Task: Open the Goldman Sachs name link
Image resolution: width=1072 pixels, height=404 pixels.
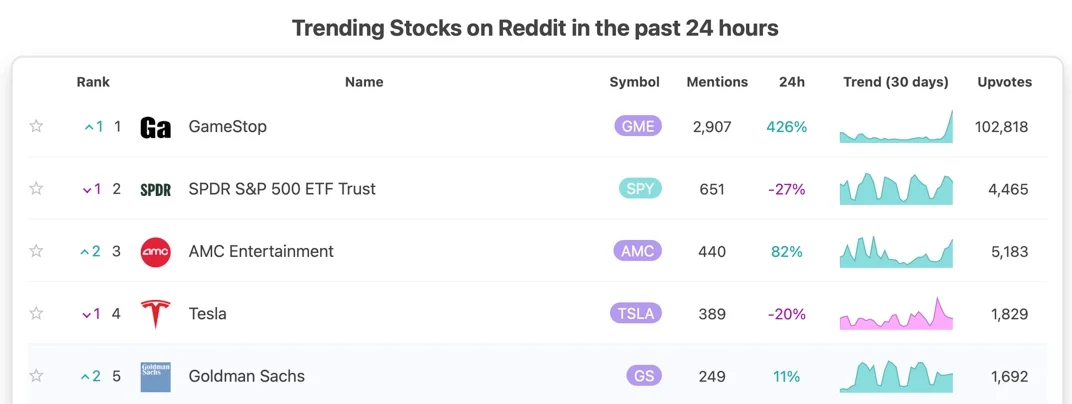Action: coord(246,377)
